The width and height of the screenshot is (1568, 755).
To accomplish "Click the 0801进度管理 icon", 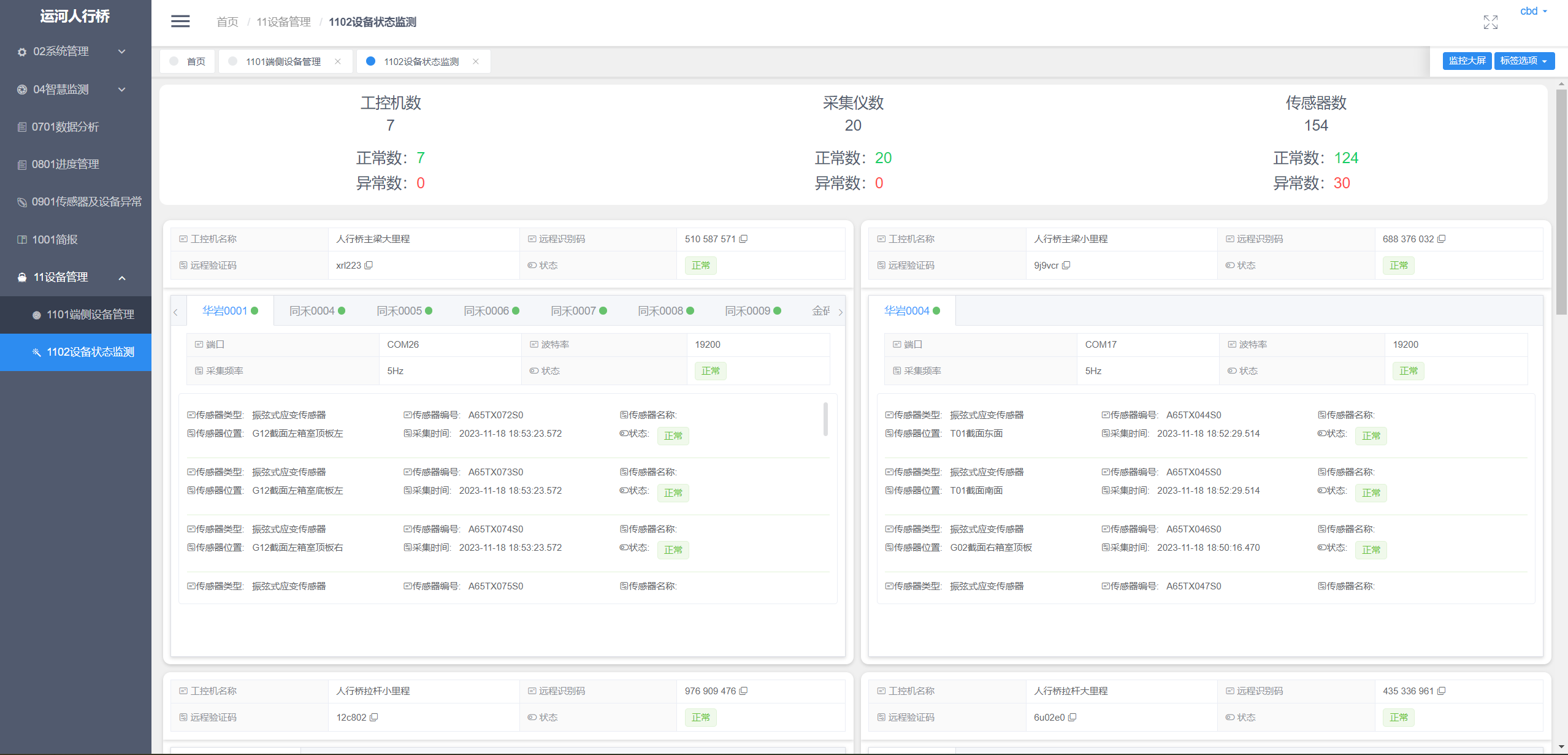I will pos(22,164).
